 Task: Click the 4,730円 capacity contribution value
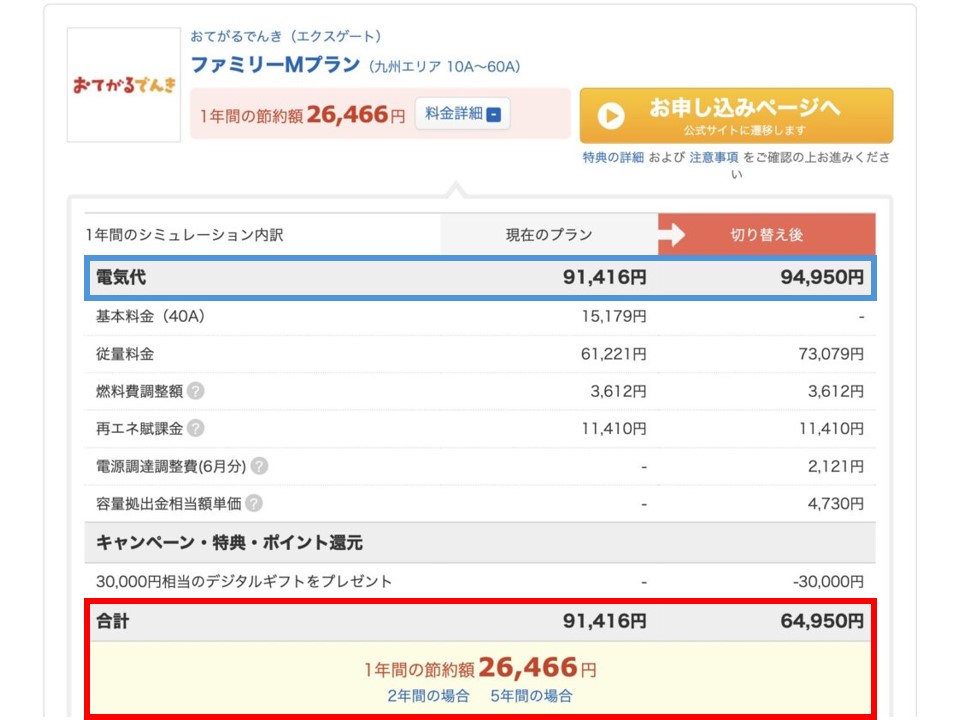coord(836,504)
